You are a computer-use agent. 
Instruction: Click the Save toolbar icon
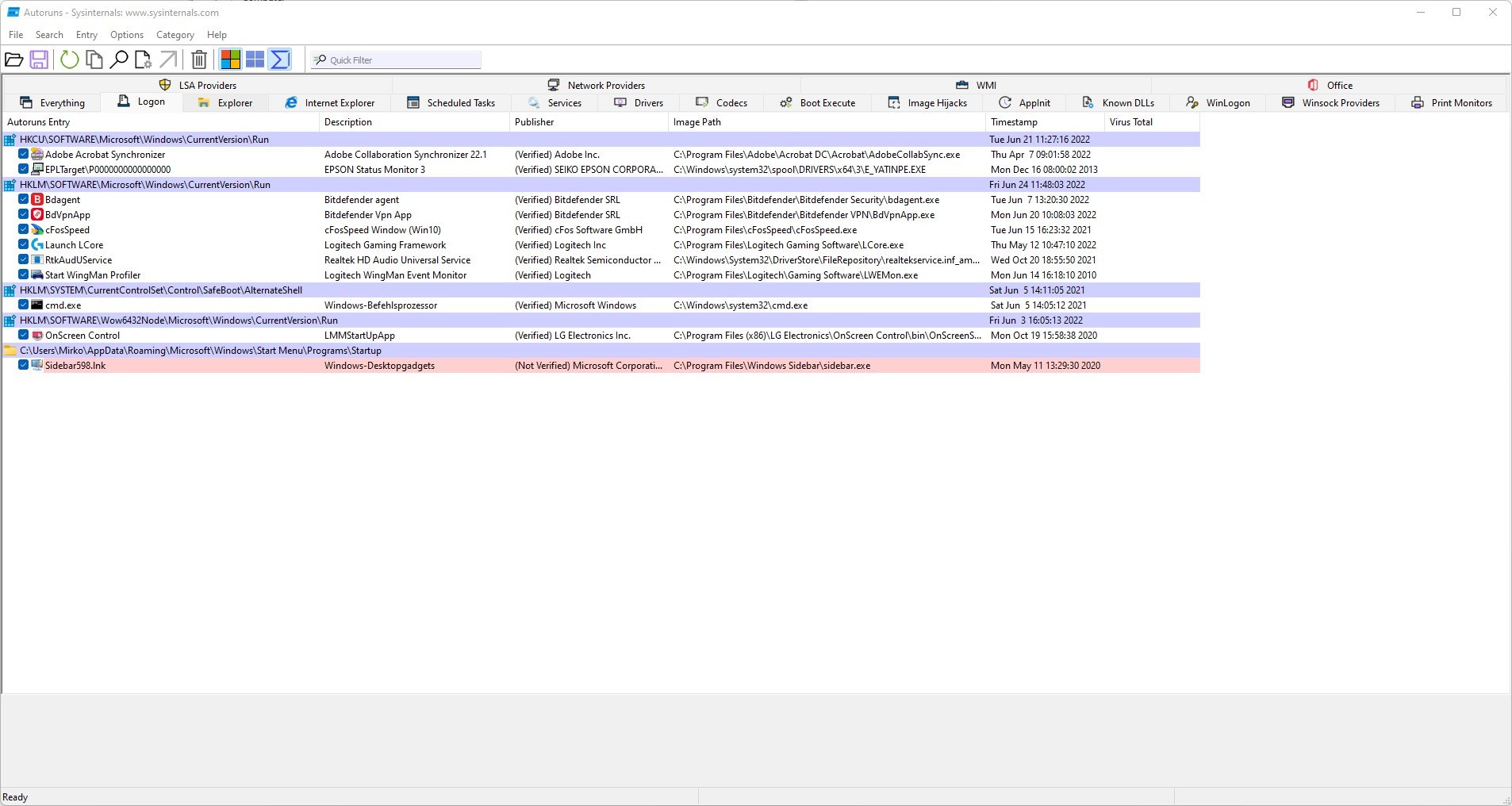pyautogui.click(x=39, y=59)
